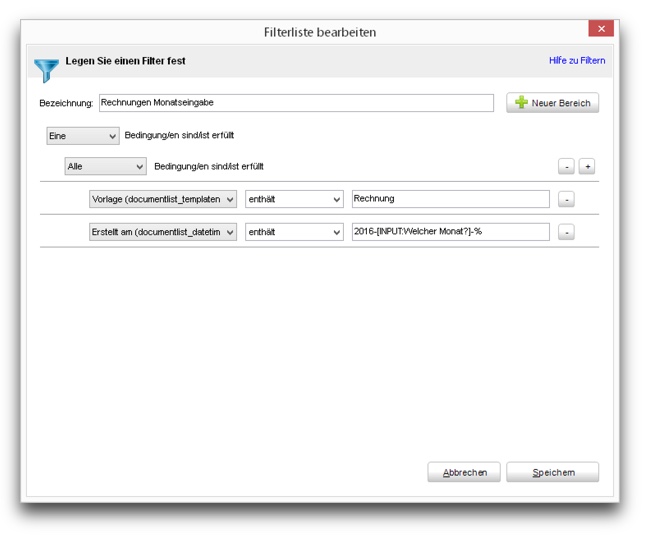Expand the Erstellt am field dropdown

click(x=163, y=232)
